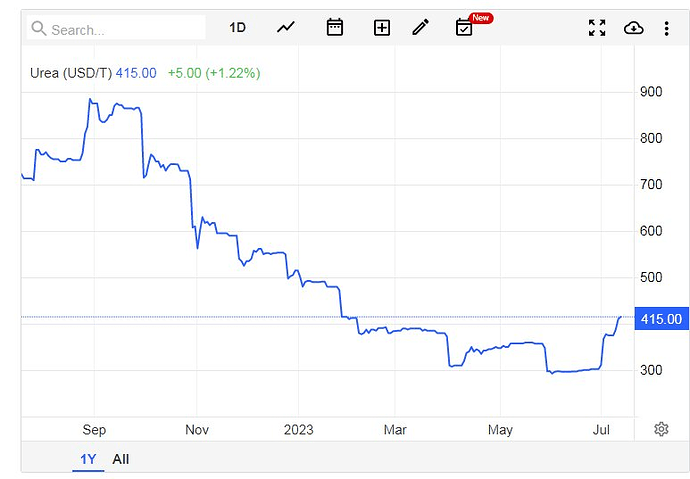
Task: Click the add comparison plus icon
Action: coord(382,28)
